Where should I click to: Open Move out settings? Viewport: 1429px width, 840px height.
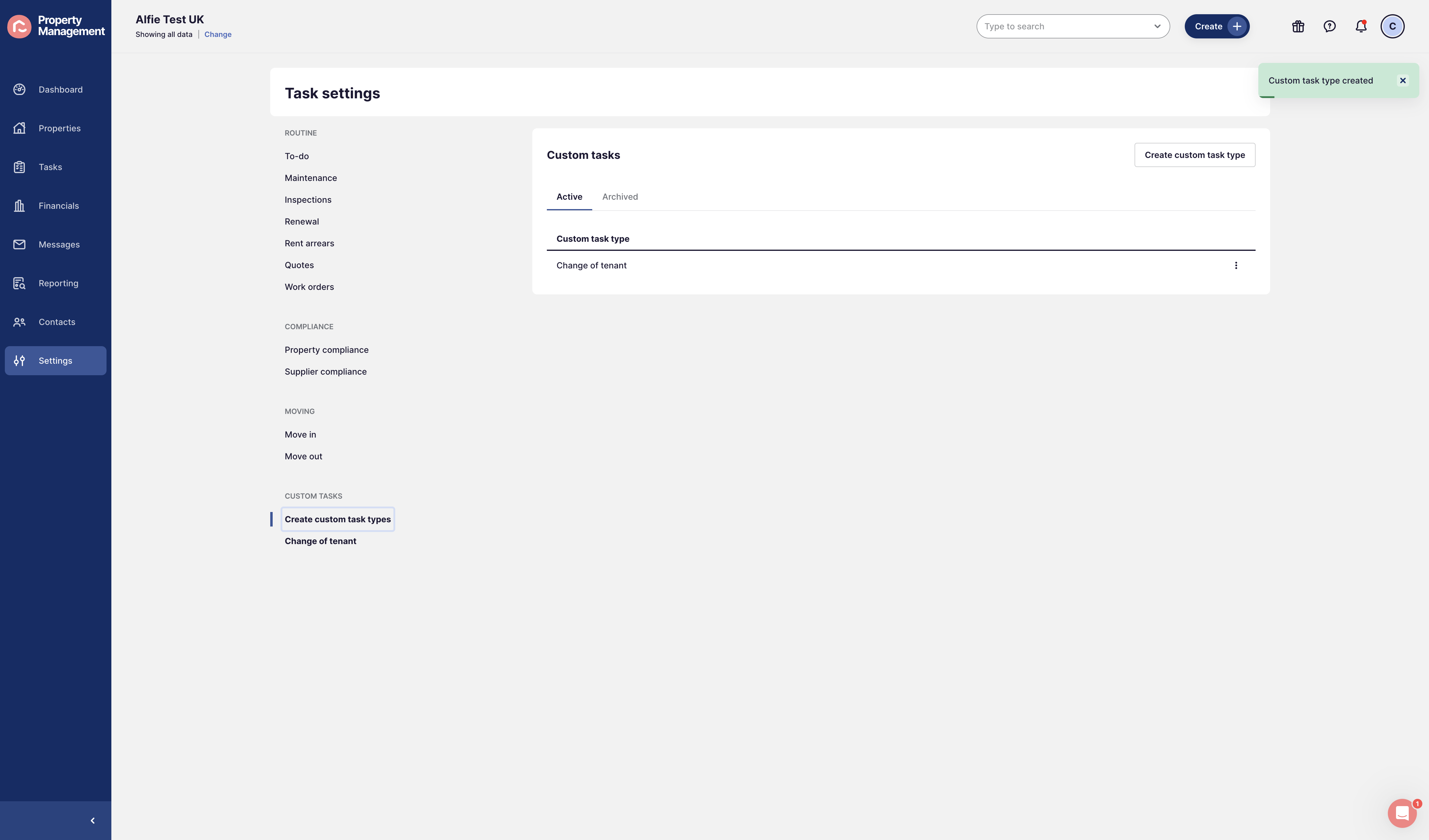coord(303,457)
